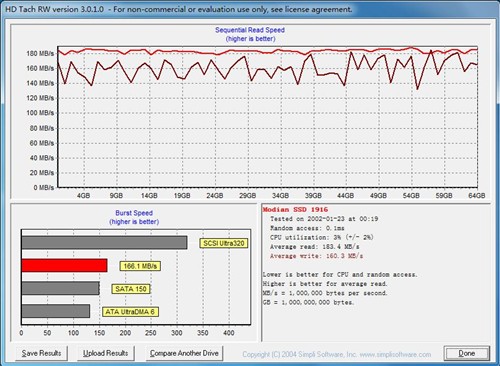This screenshot has height=366, width=500.
Task: Click the SATA 150 label
Action: point(131,289)
